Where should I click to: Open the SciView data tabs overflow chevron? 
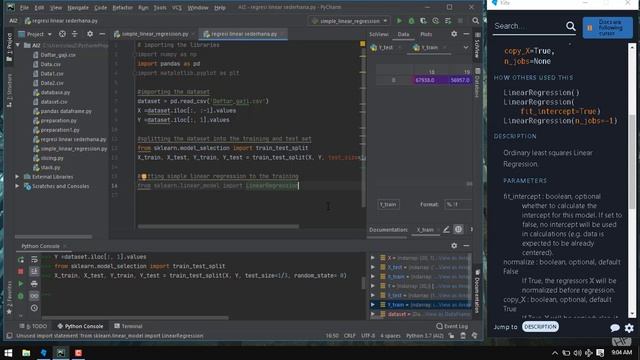click(x=466, y=47)
